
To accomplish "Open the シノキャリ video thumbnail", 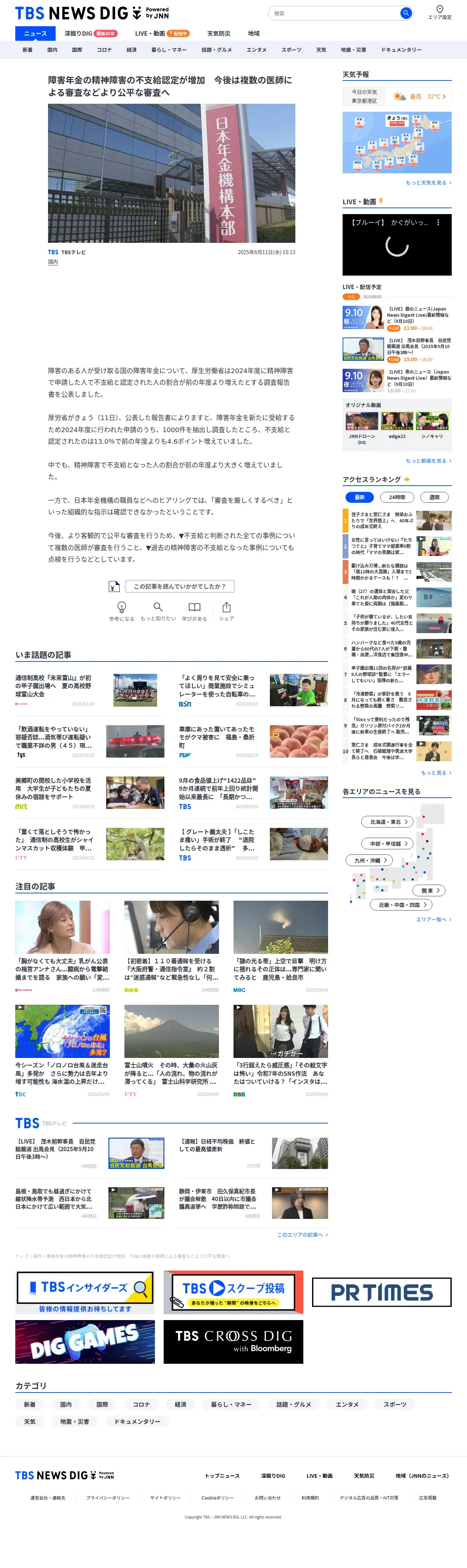I will click(x=432, y=420).
